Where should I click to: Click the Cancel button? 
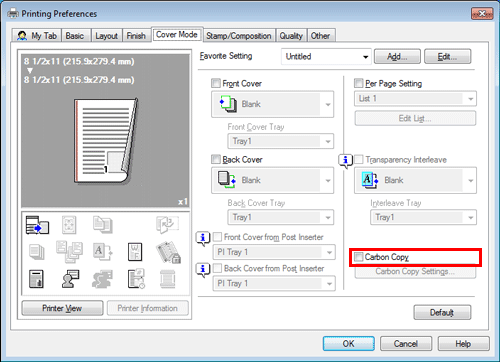(406, 344)
